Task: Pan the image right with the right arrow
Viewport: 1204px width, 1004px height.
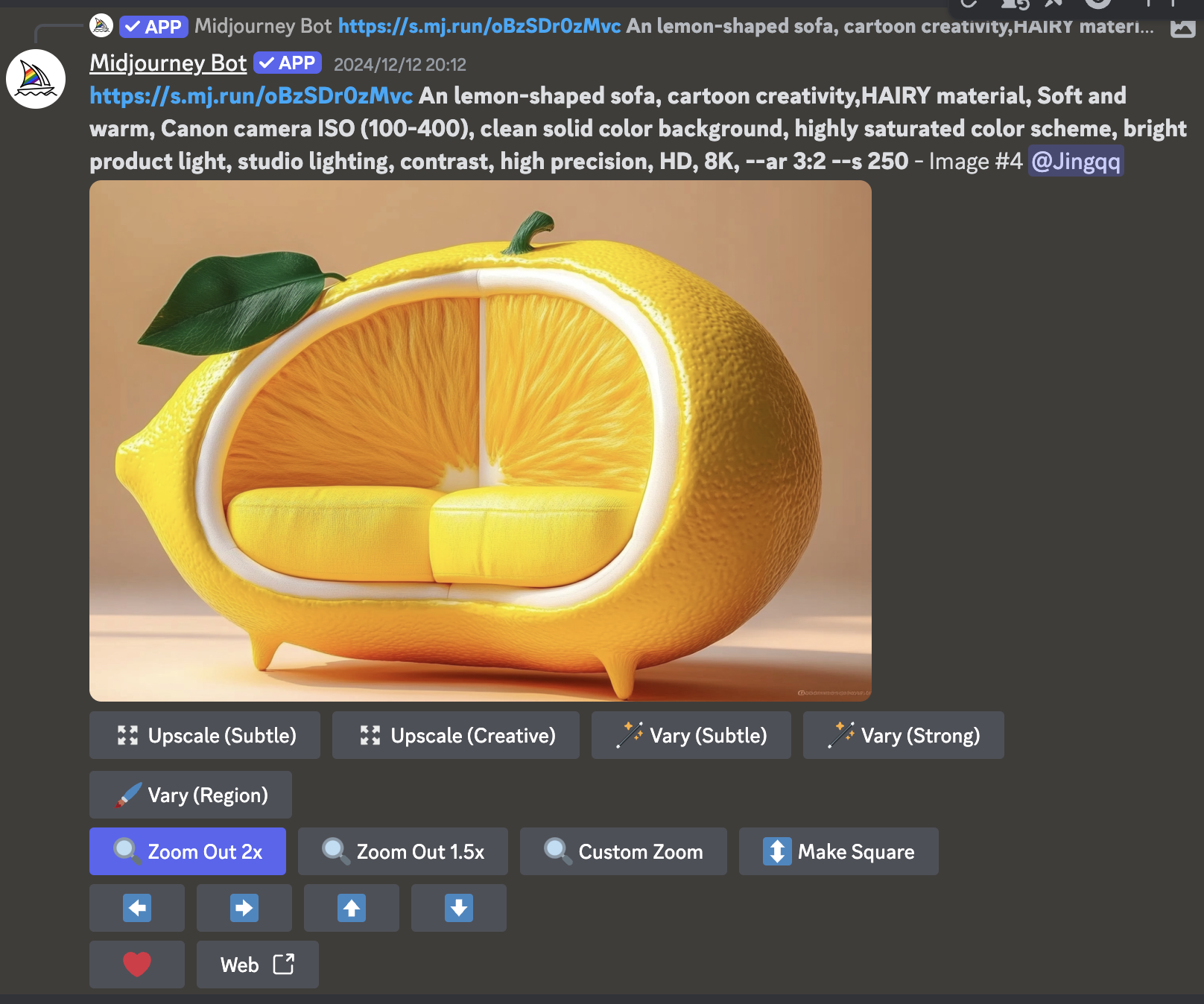Action: 244,908
